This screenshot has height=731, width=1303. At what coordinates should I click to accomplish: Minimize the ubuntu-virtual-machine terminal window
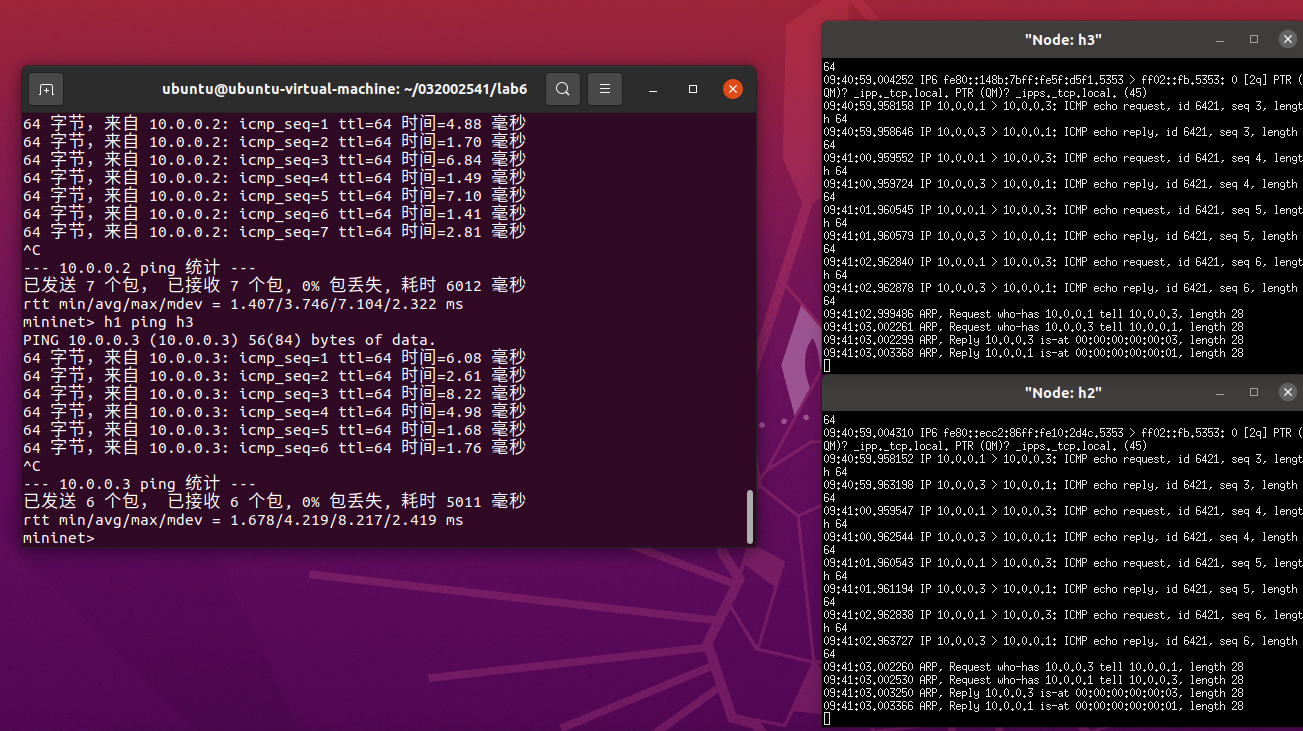[652, 89]
